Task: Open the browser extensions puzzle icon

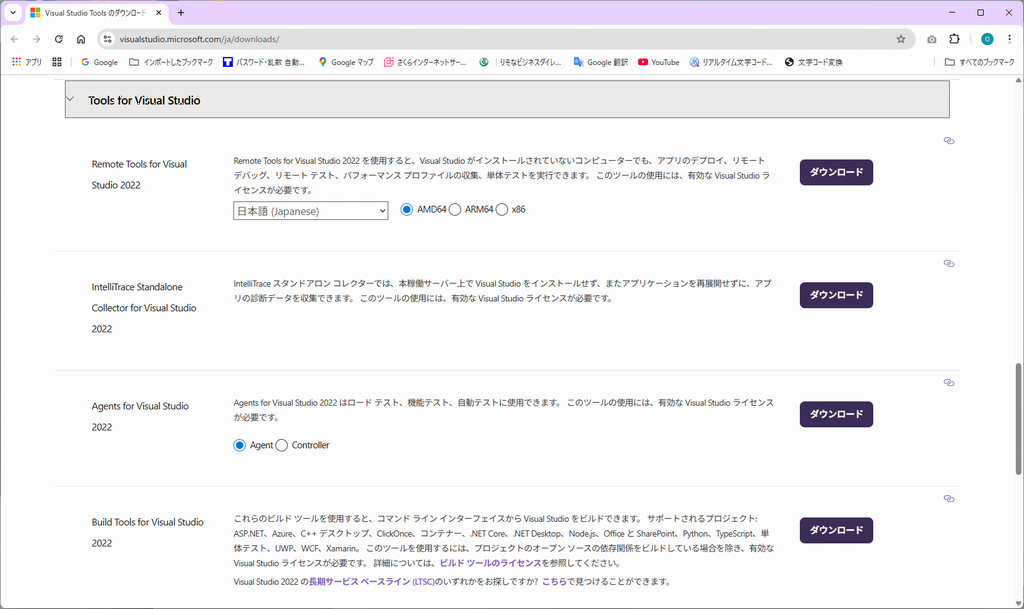Action: (954, 39)
